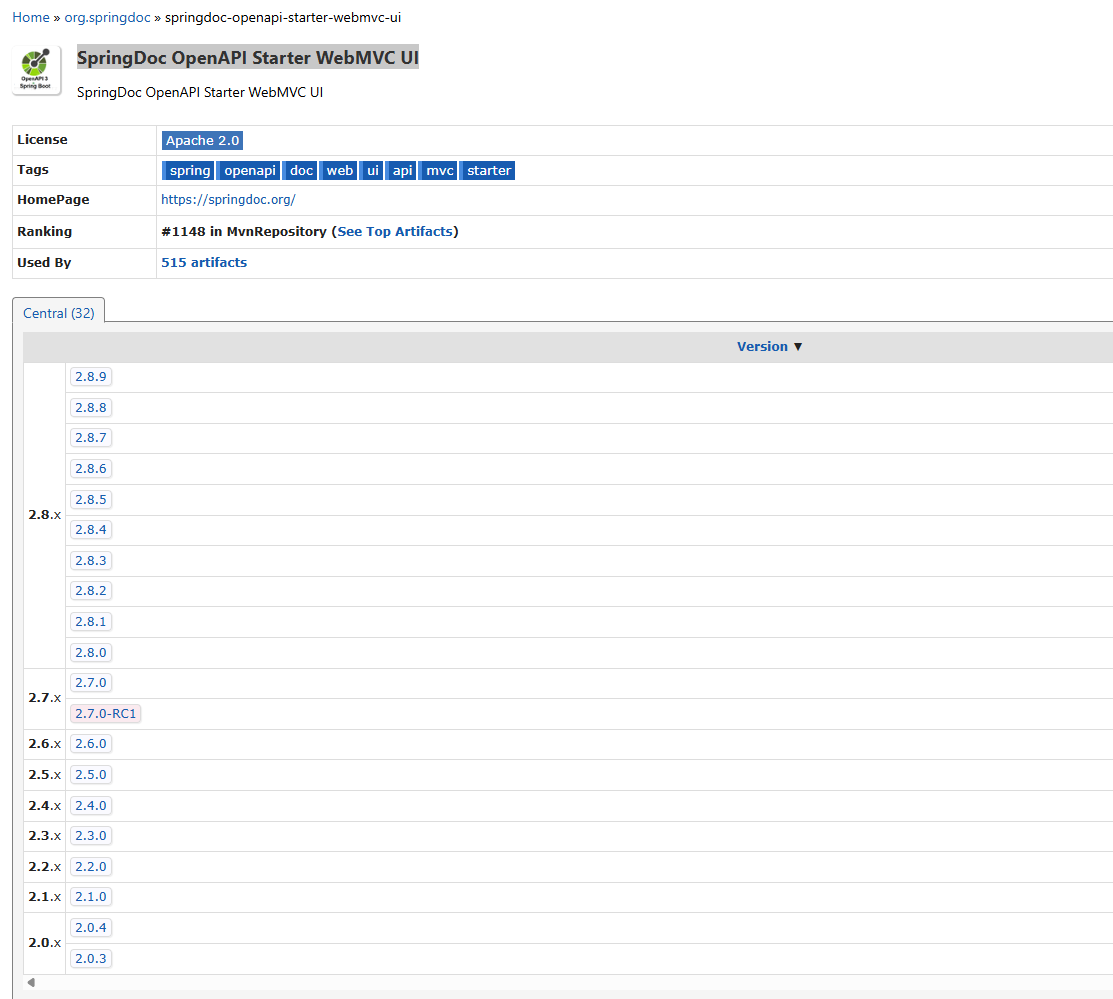Viewport: 1113px width, 999px height.
Task: Open version 2.8.6
Action: tap(91, 469)
